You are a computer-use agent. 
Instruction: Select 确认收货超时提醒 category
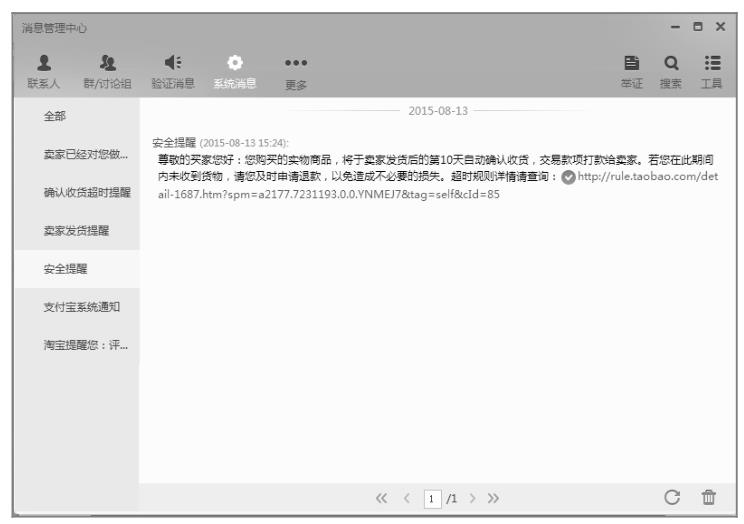pos(77,192)
